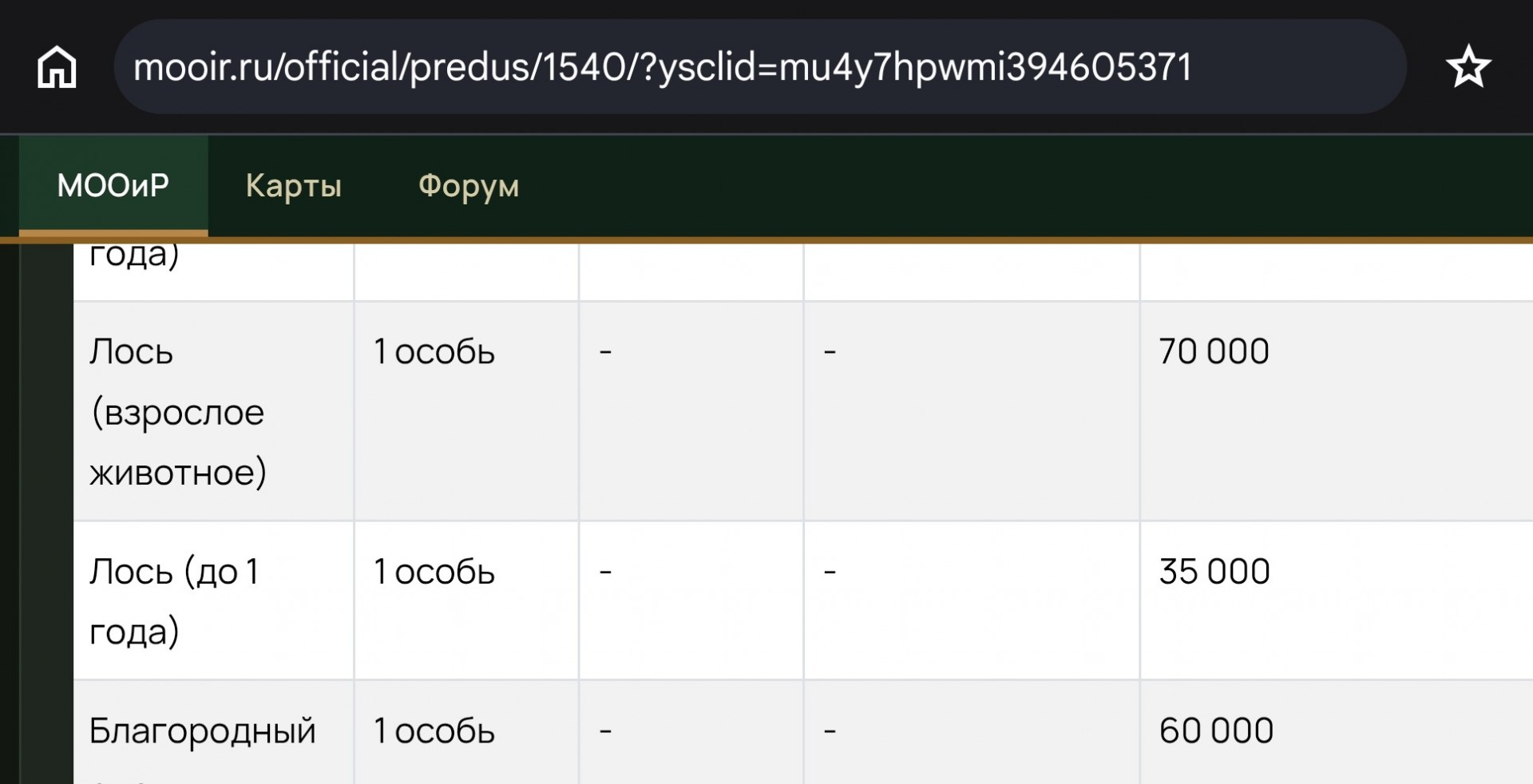Select the Лось (взрослое животное) cell
1533x784 pixels.
click(x=214, y=411)
